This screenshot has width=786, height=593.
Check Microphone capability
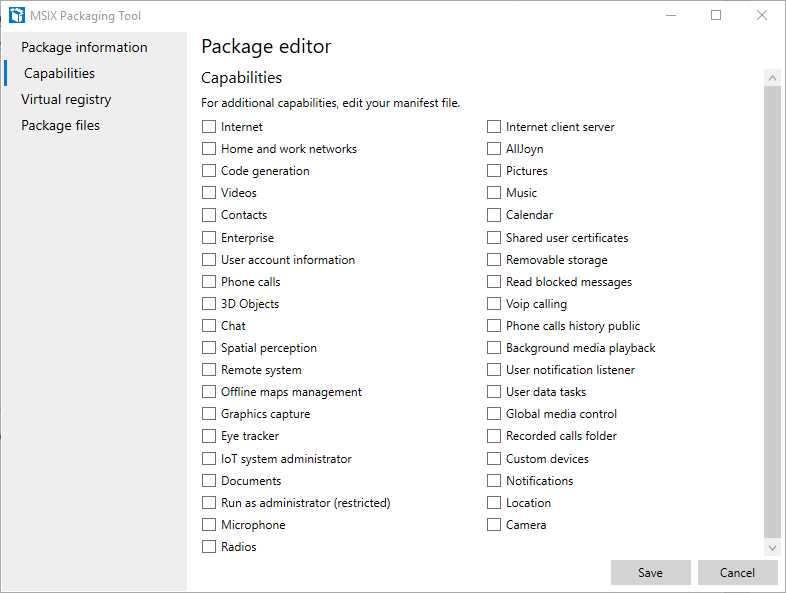[x=209, y=524]
